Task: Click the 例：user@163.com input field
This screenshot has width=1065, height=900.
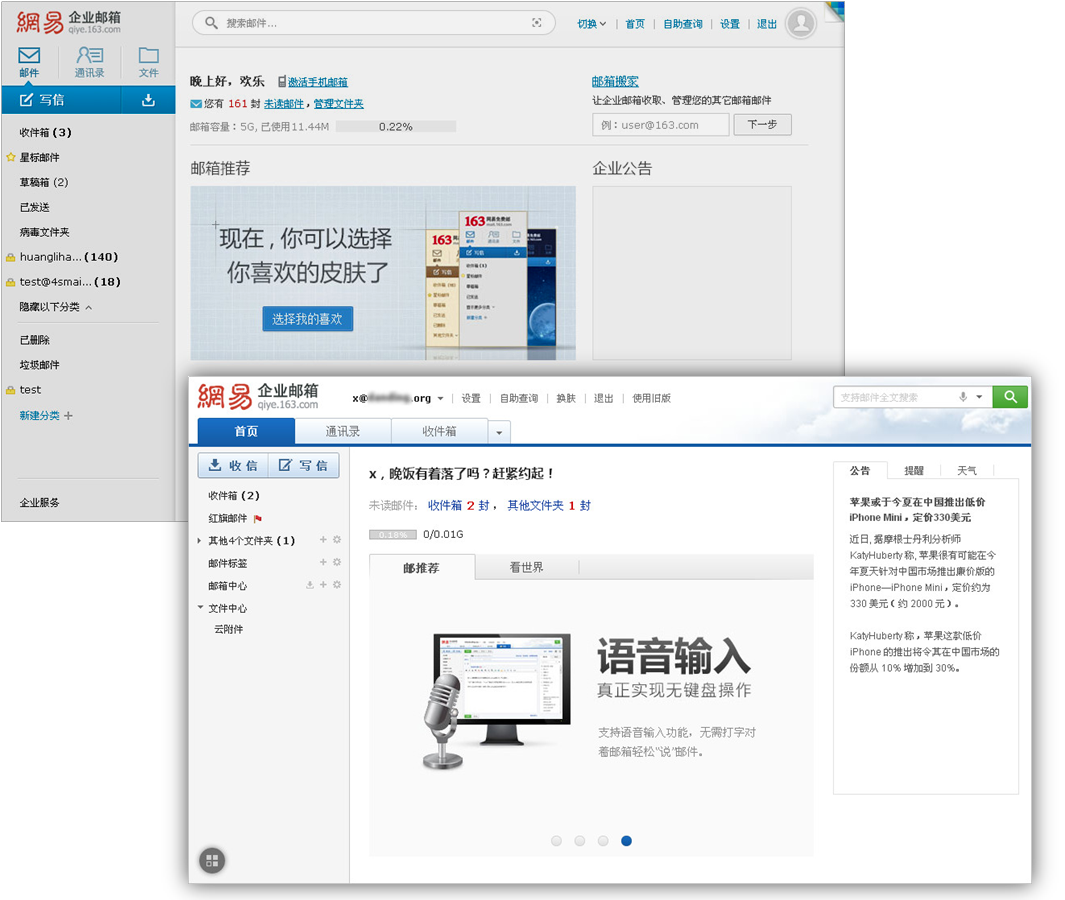Action: point(661,125)
